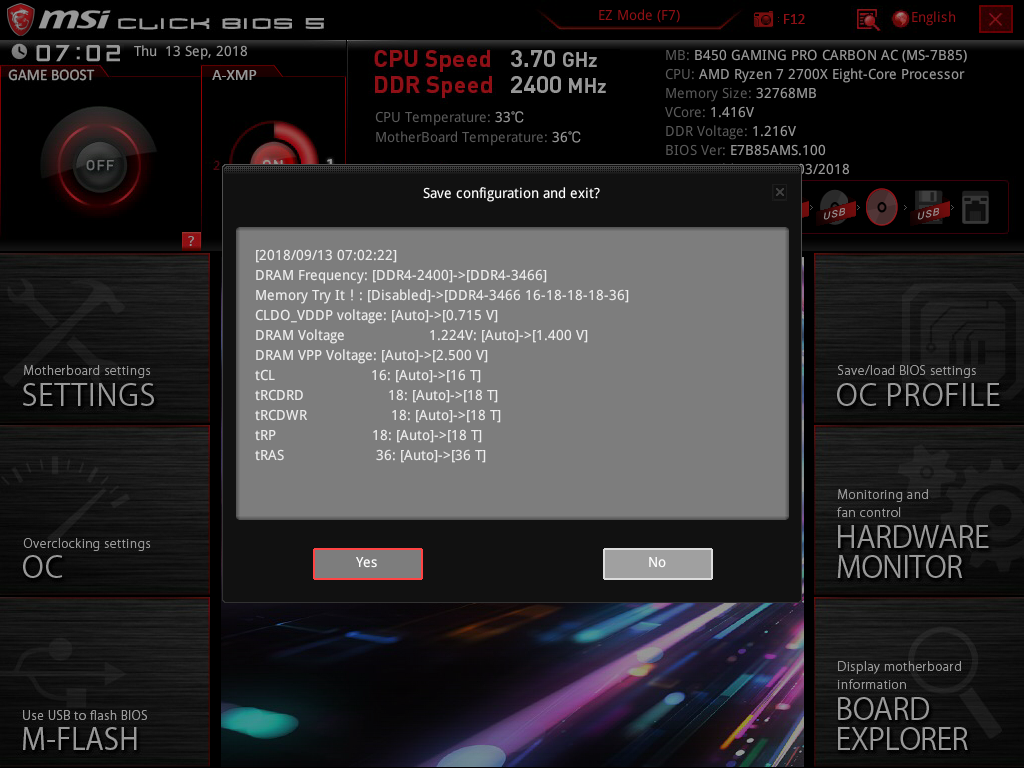1024x768 pixels.
Task: Click the MSI dragon logo
Action: tap(20, 19)
